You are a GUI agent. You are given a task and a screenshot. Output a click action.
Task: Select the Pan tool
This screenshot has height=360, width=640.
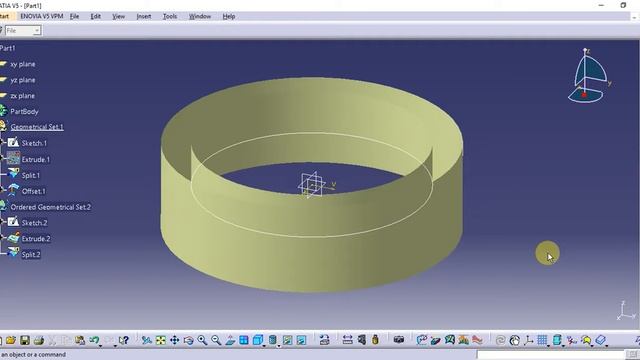coord(175,340)
